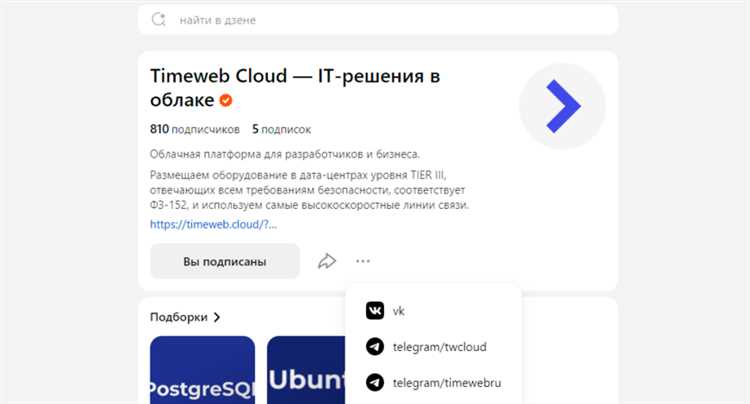
Task: Click the 'Timeweb Cloud — IT-решения в облаке' title
Action: [295, 88]
